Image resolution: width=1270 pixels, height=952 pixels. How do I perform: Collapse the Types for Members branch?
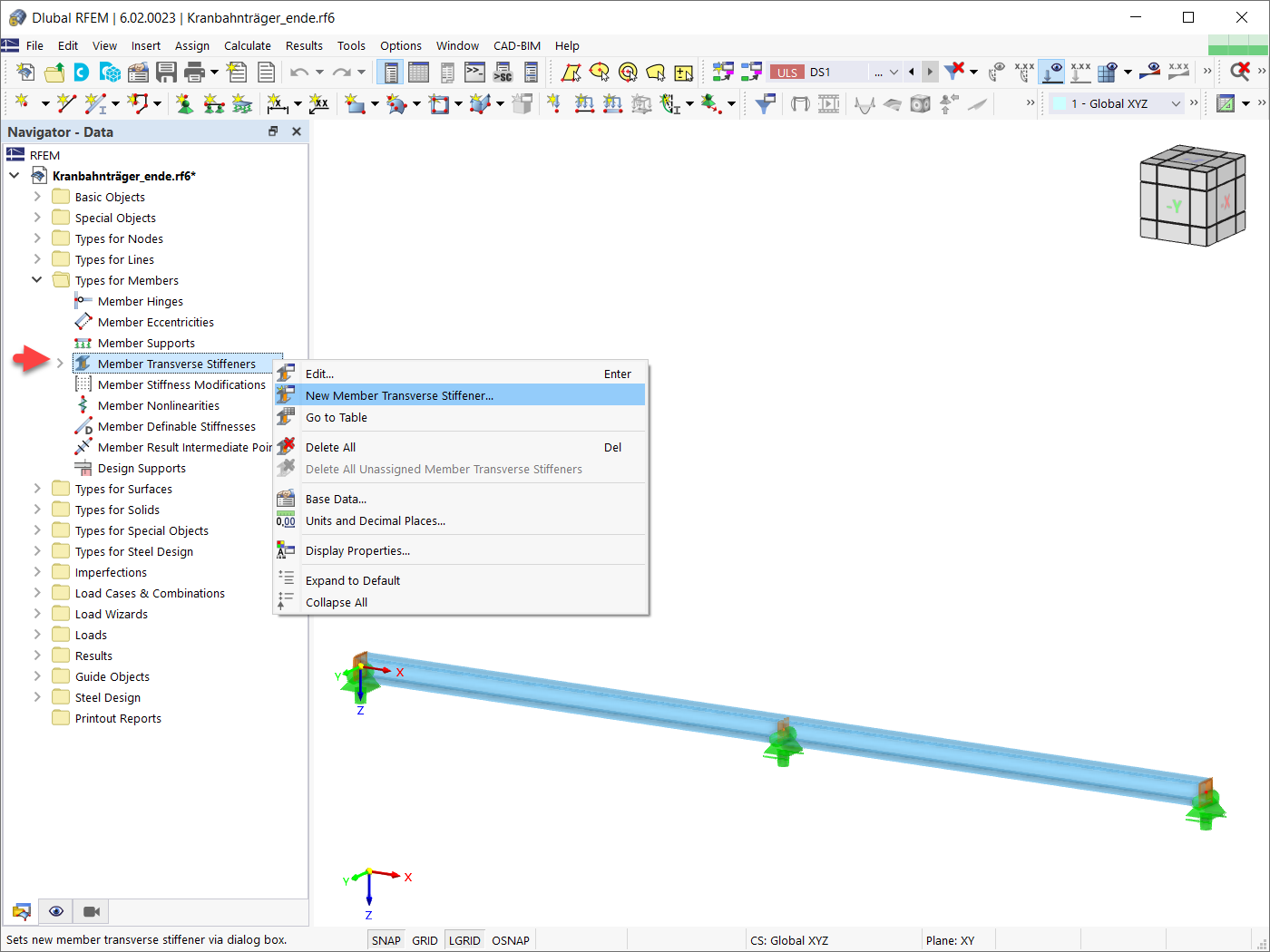(x=35, y=279)
